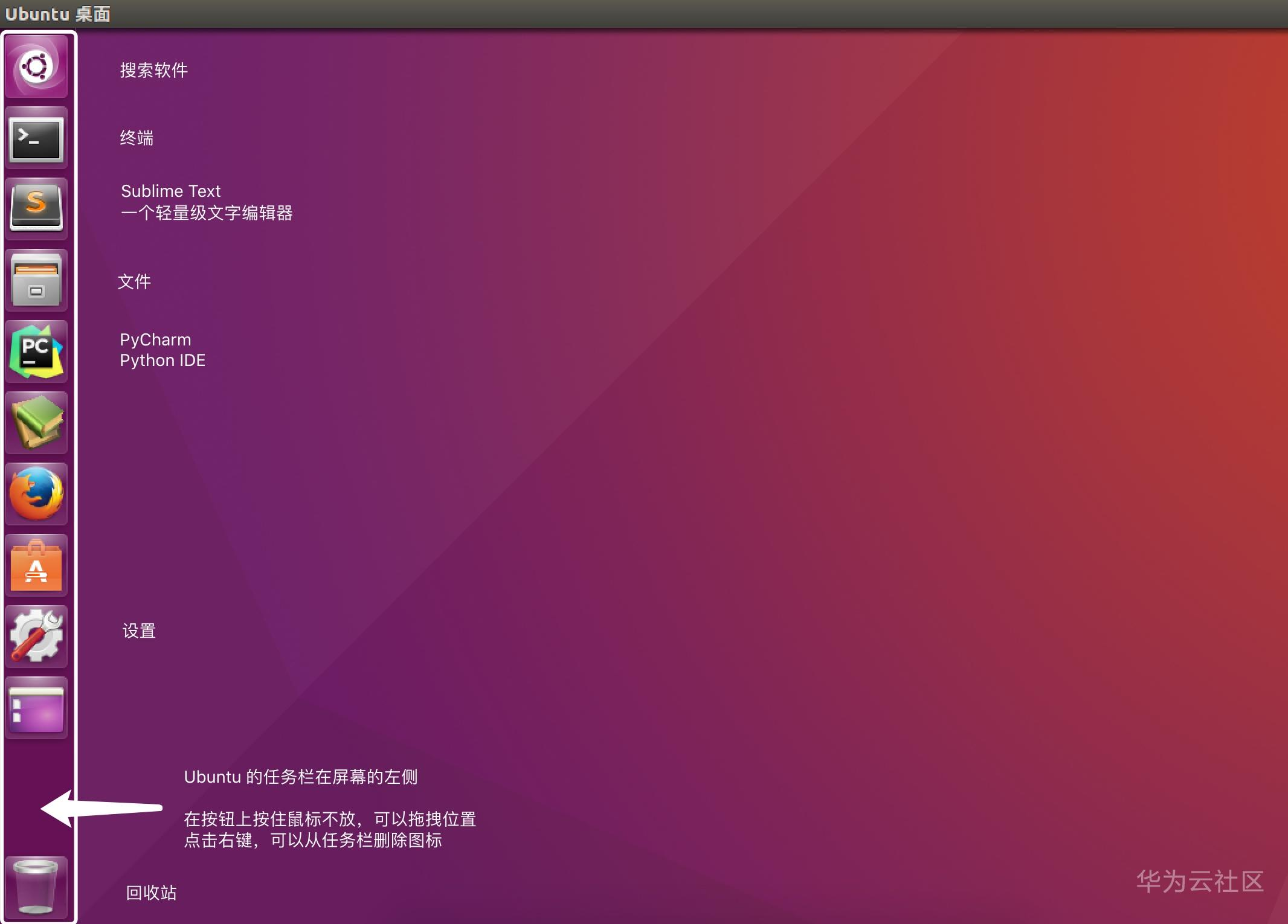Screen dimensions: 1288x924
Task: Open the Ubuntu Dash search launcher icon
Action: [x=36, y=66]
